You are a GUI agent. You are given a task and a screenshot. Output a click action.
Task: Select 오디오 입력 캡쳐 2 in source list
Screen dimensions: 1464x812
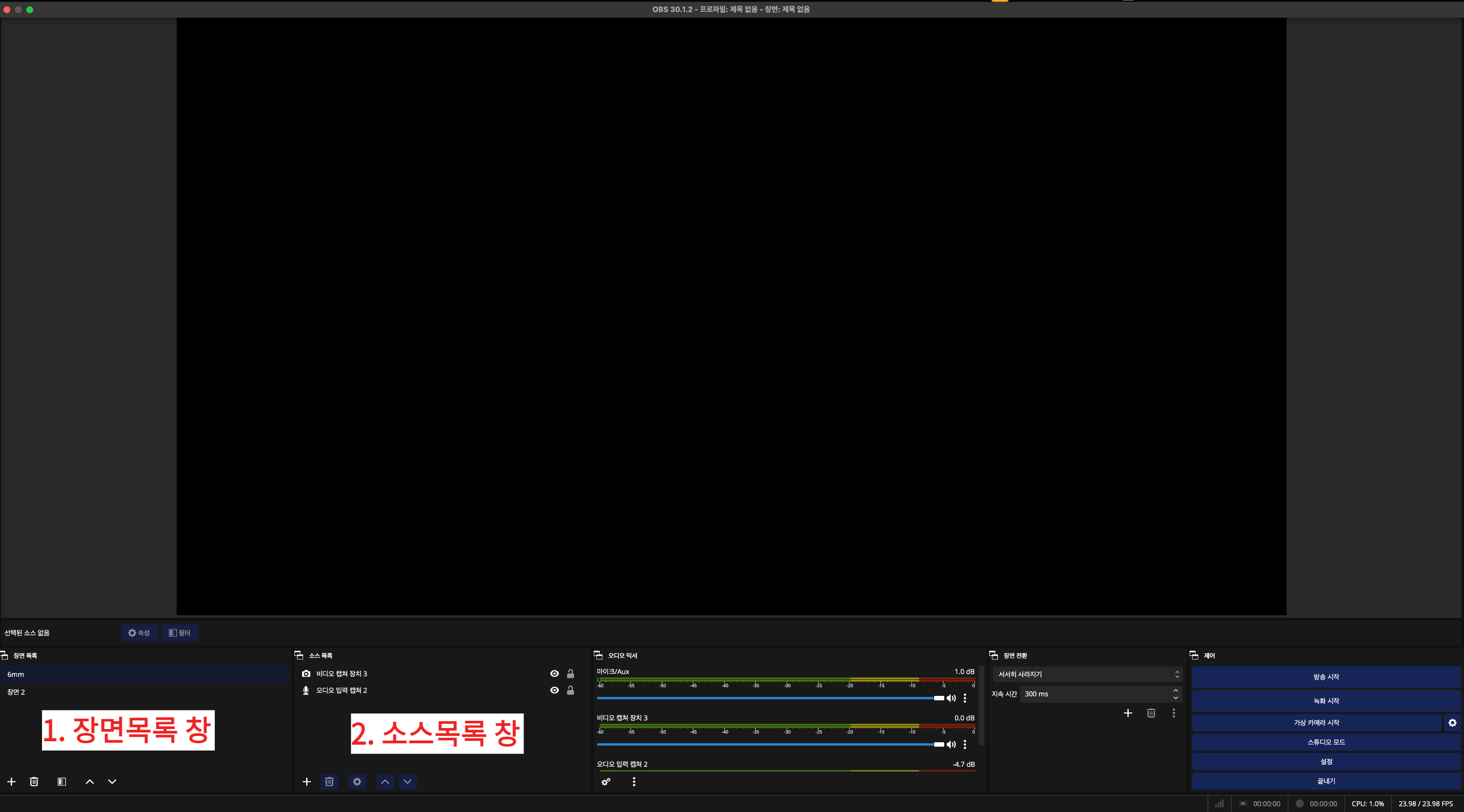point(342,690)
